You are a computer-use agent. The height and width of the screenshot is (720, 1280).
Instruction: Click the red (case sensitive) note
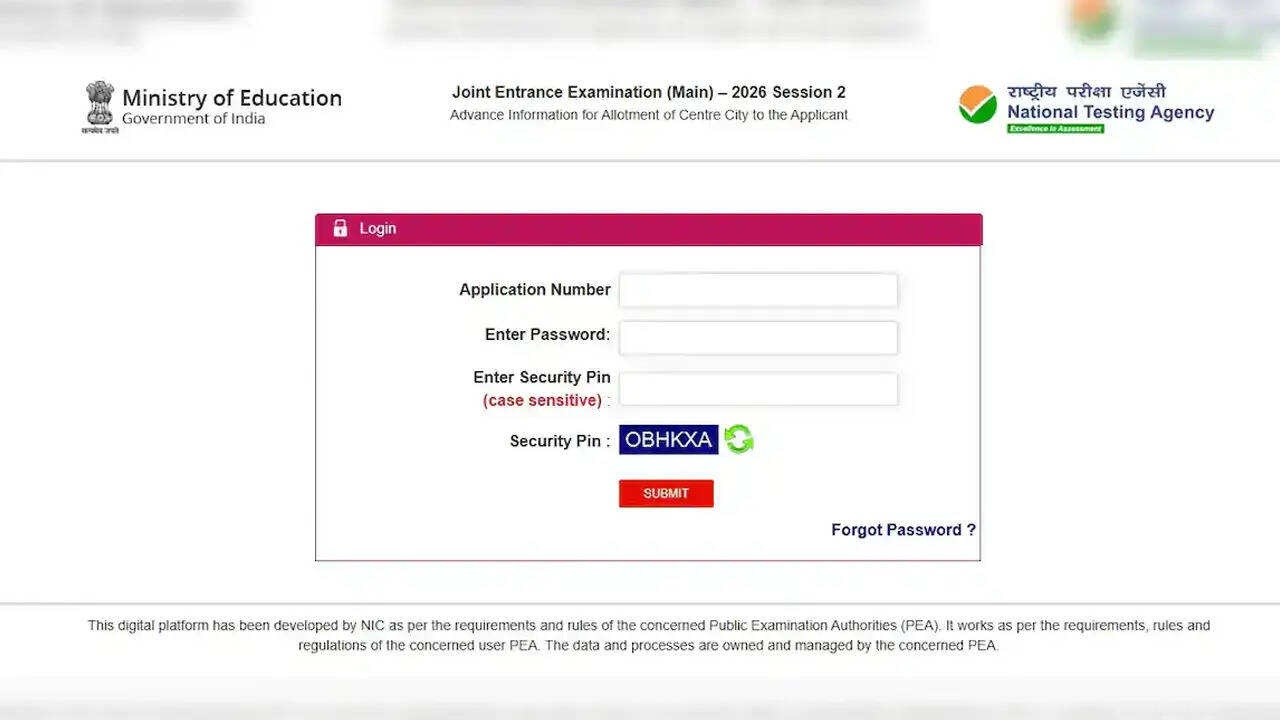tap(542, 400)
